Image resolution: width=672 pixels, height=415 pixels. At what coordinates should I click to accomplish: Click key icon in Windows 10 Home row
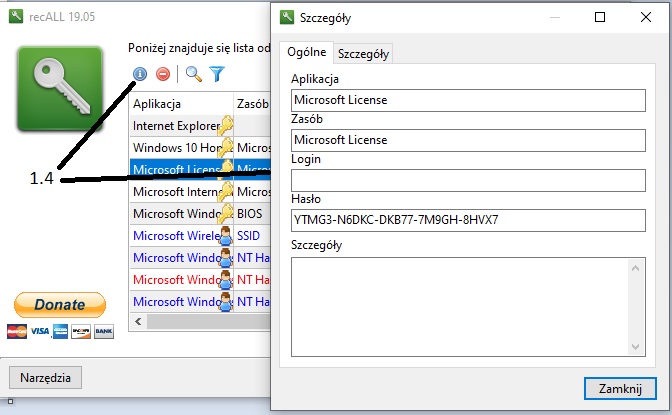click(x=226, y=147)
